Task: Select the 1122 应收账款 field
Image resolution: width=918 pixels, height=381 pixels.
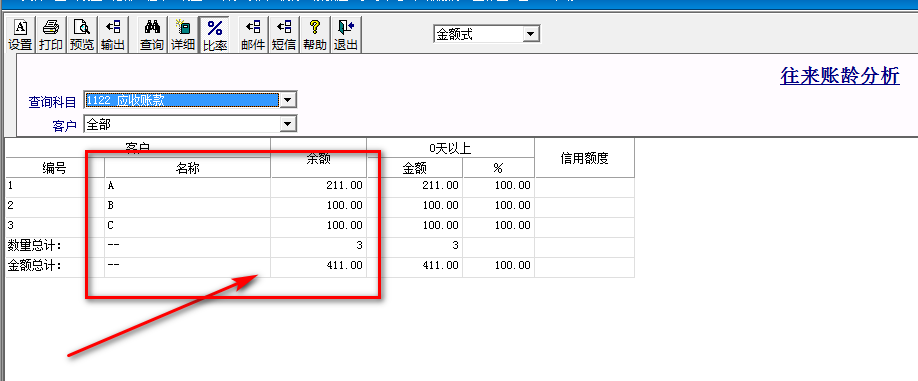Action: tap(181, 100)
